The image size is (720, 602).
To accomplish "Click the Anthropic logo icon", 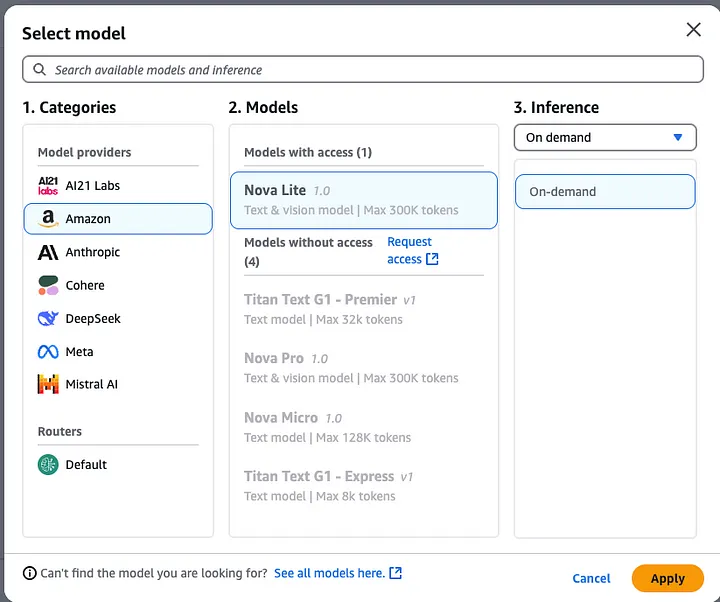I will 48,252.
